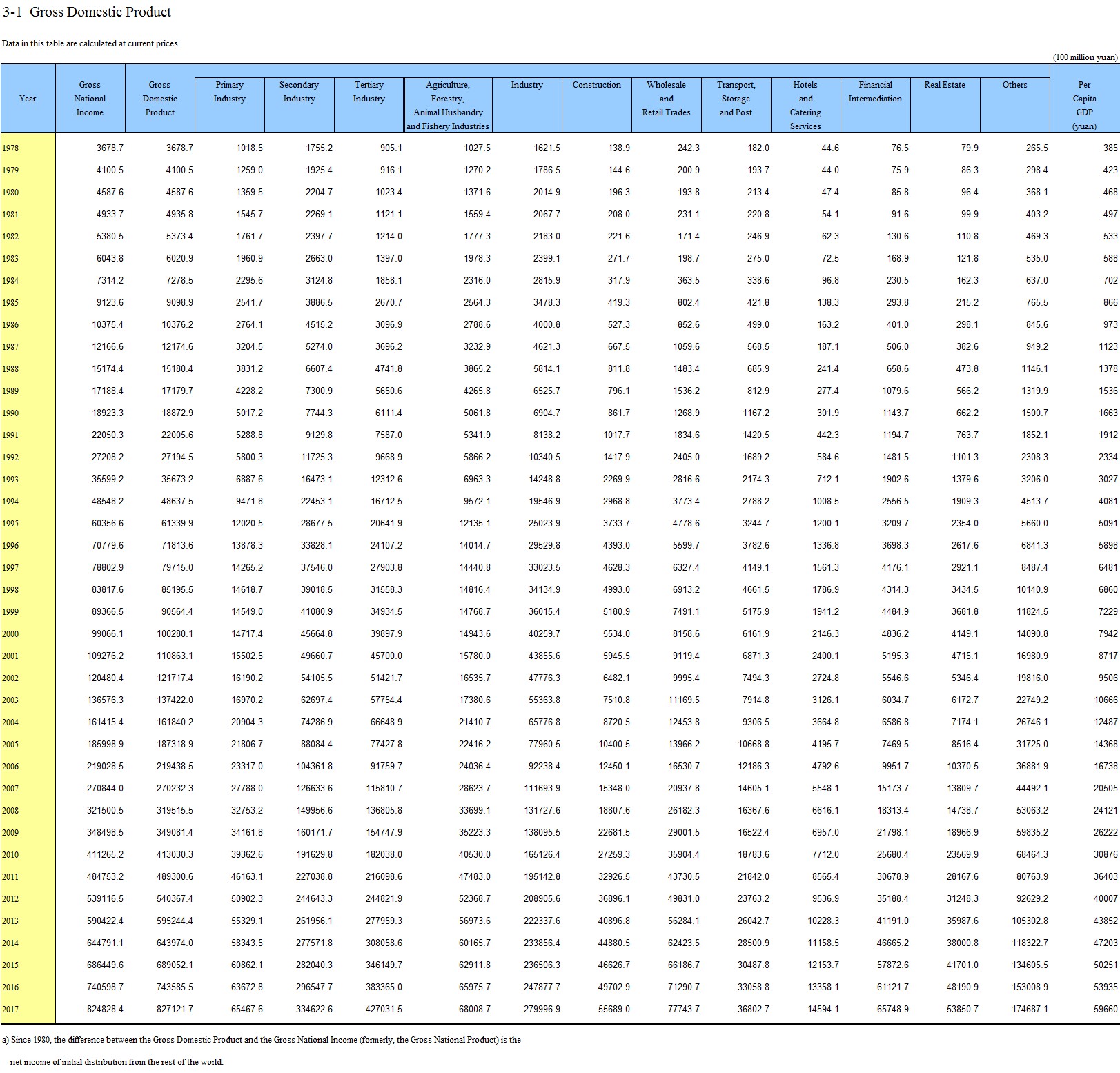Select the year cell 1992
1120x1073 pixels.
click(x=10, y=457)
